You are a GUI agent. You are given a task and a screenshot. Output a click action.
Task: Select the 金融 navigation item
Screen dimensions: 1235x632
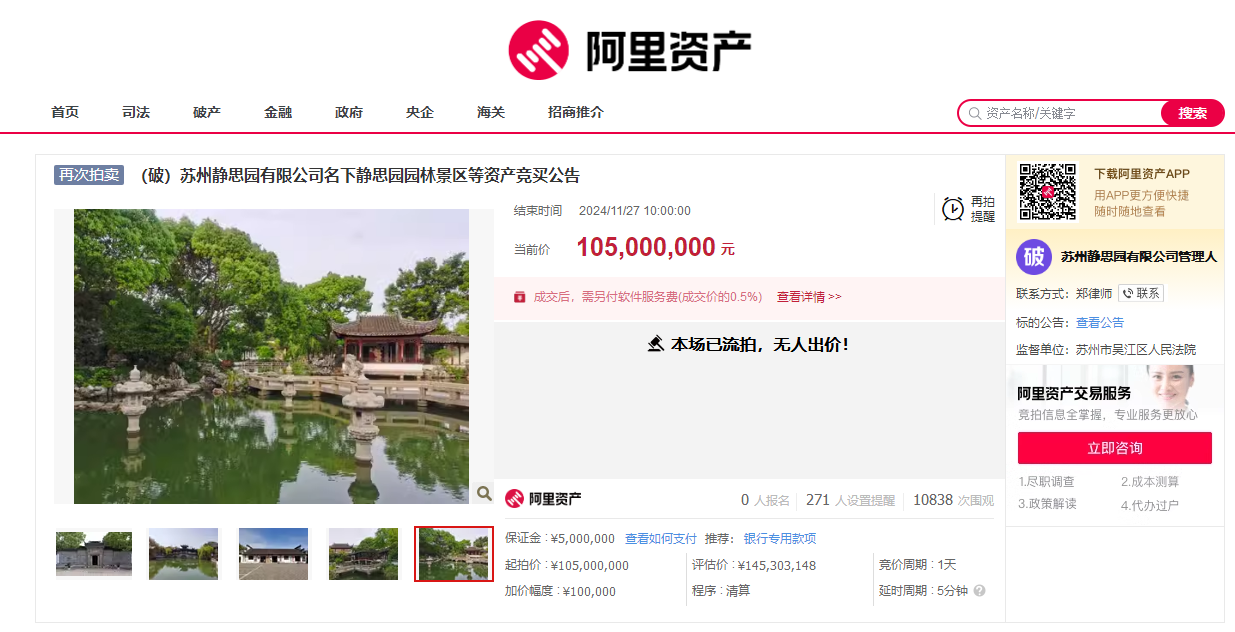click(278, 112)
